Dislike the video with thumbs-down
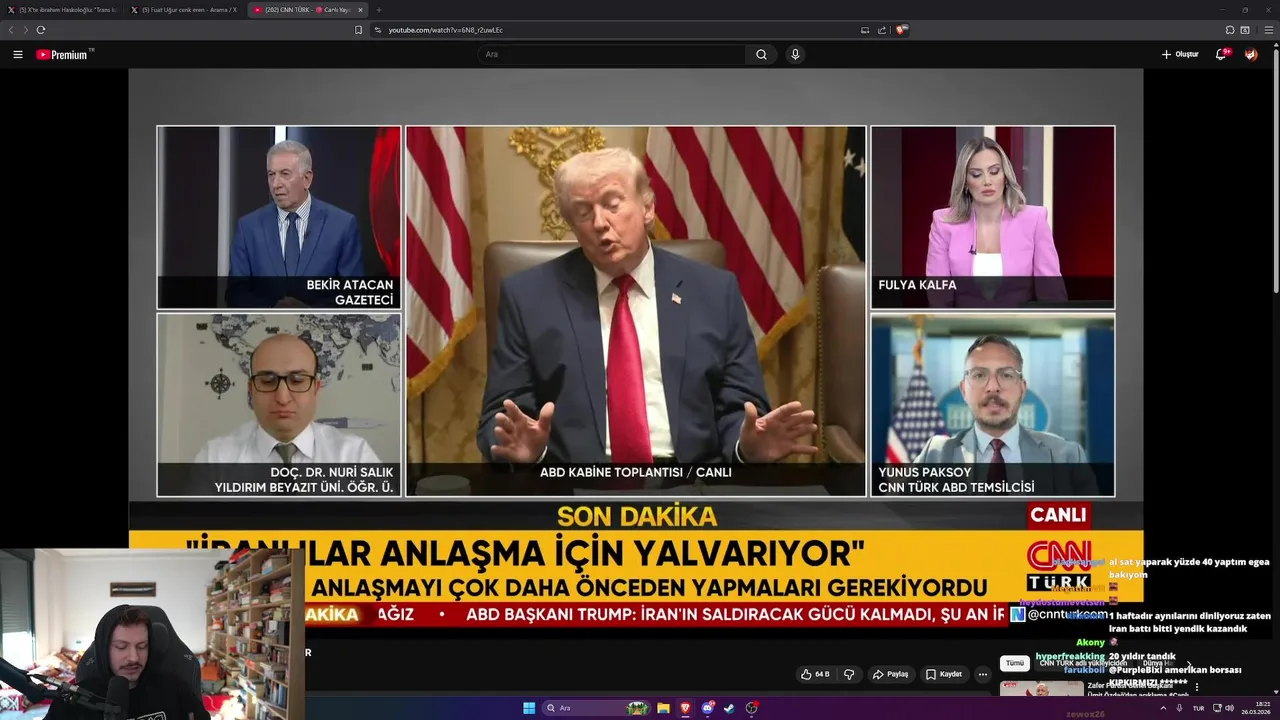 (849, 674)
